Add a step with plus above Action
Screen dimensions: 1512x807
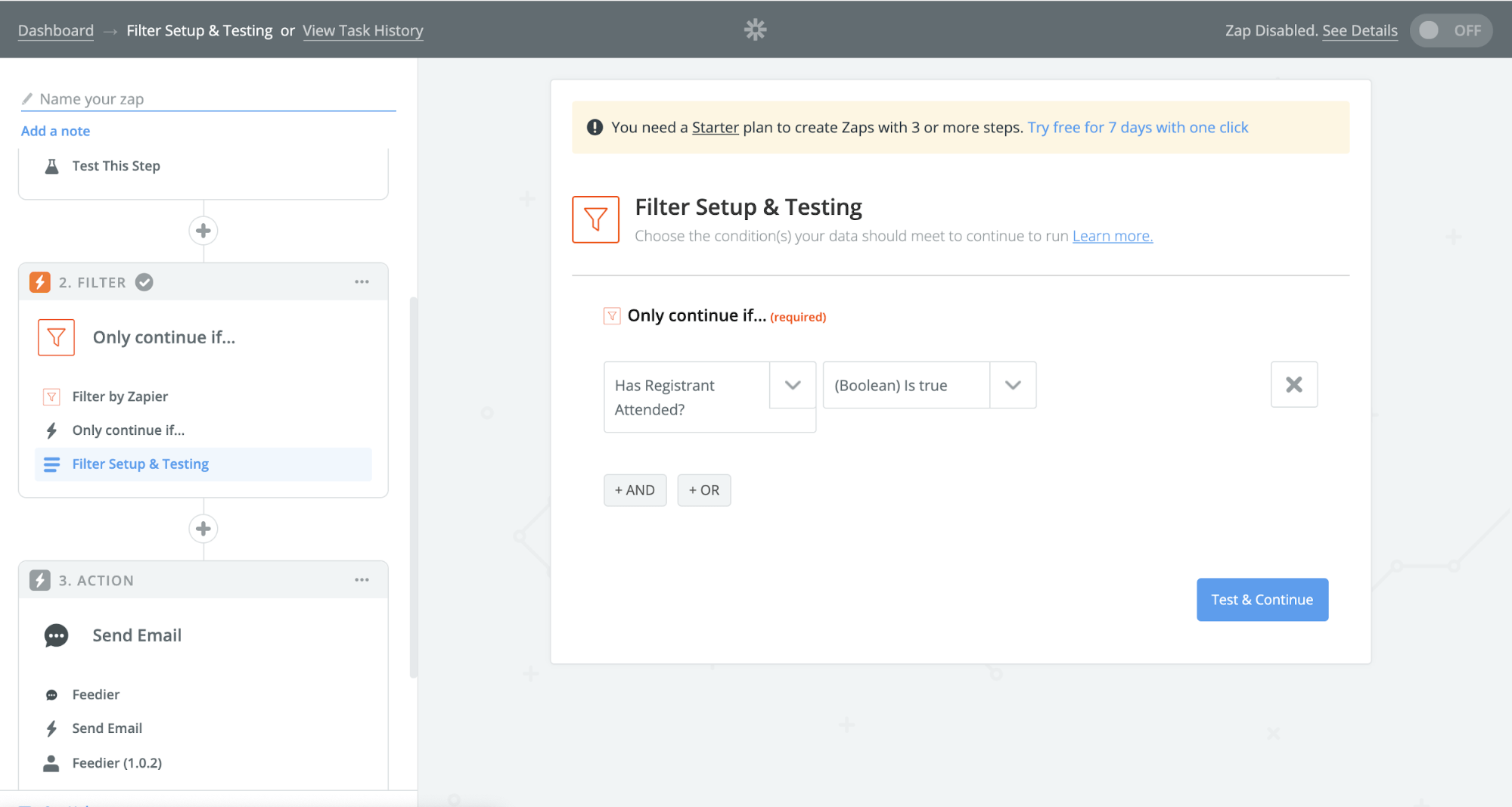pyautogui.click(x=203, y=529)
